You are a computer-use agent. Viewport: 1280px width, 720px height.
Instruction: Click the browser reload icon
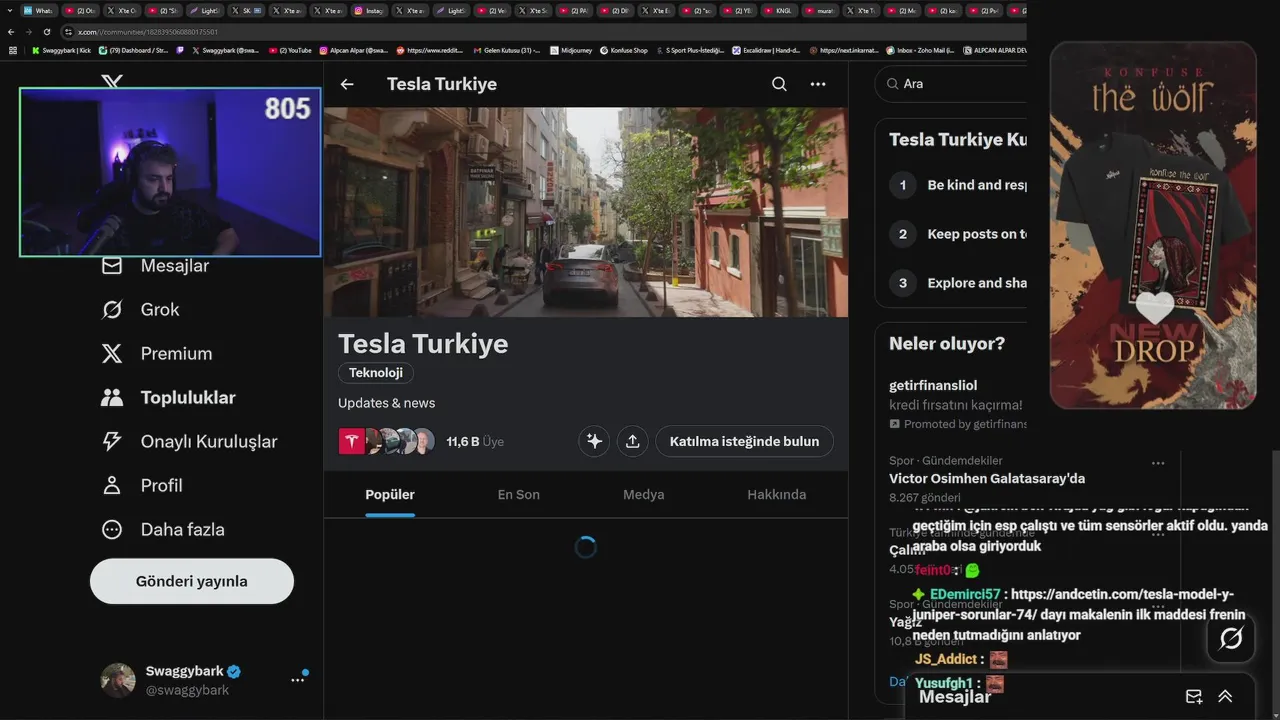(46, 32)
